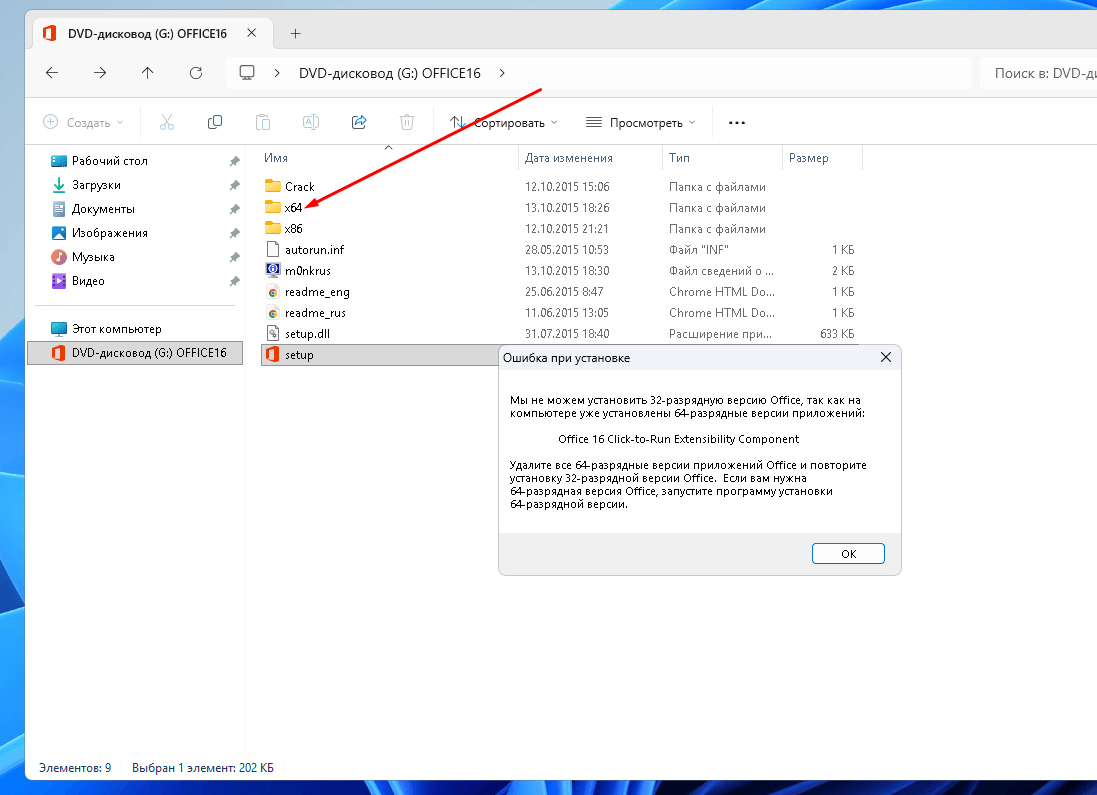Viewport: 1097px width, 795px height.
Task: Unpin Музыка via its pin icon
Action: (x=234, y=257)
